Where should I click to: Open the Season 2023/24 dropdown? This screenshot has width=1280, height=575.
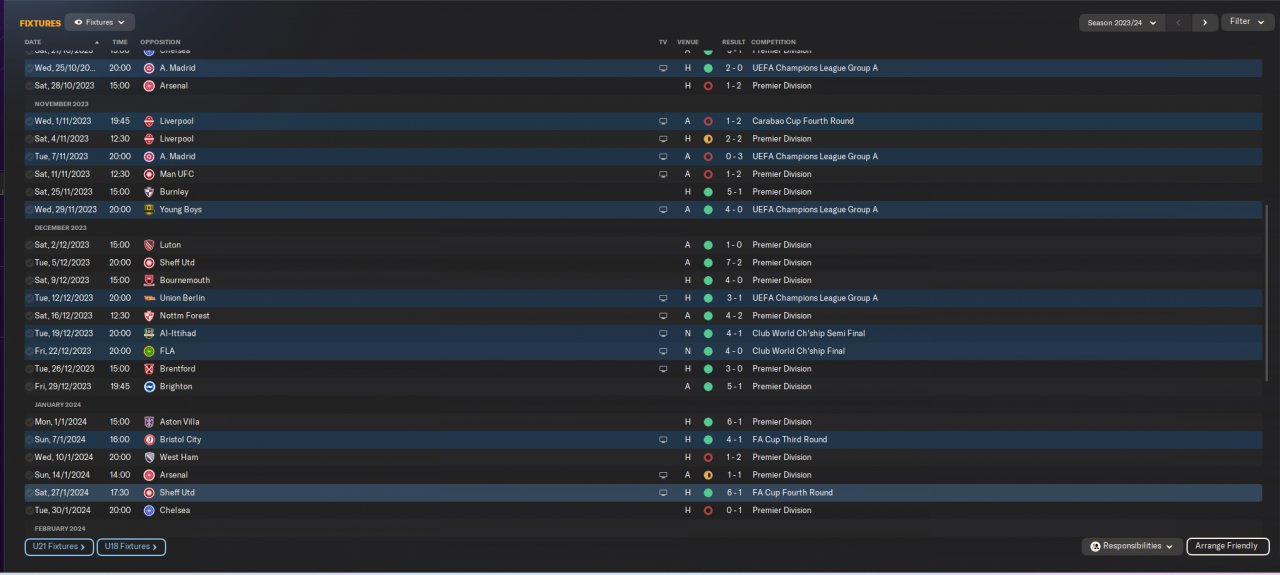tap(1122, 22)
